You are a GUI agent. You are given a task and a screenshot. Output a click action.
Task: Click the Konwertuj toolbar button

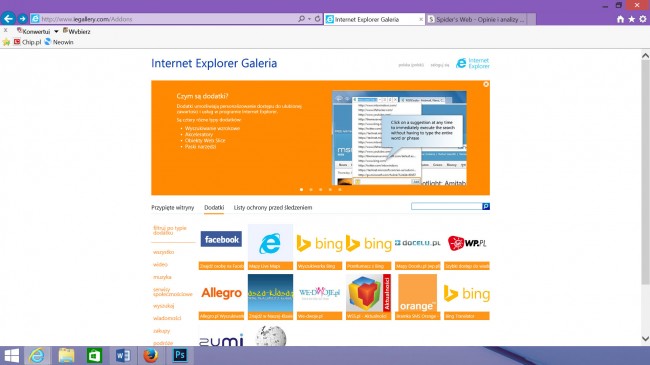(x=34, y=32)
